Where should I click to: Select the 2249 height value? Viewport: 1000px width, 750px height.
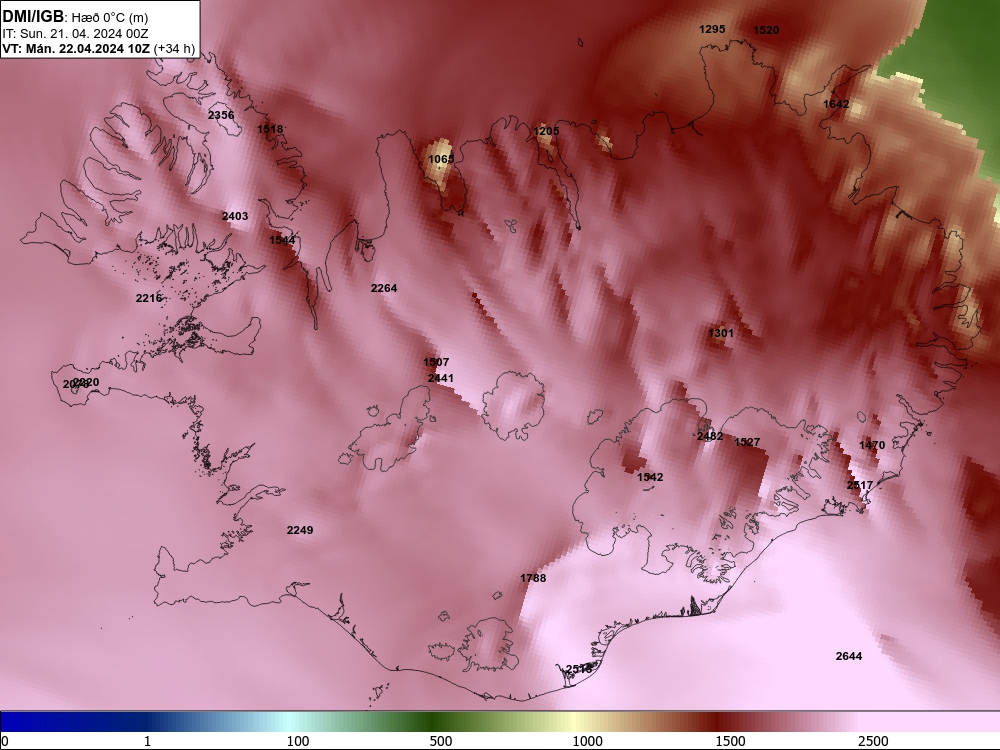click(300, 530)
